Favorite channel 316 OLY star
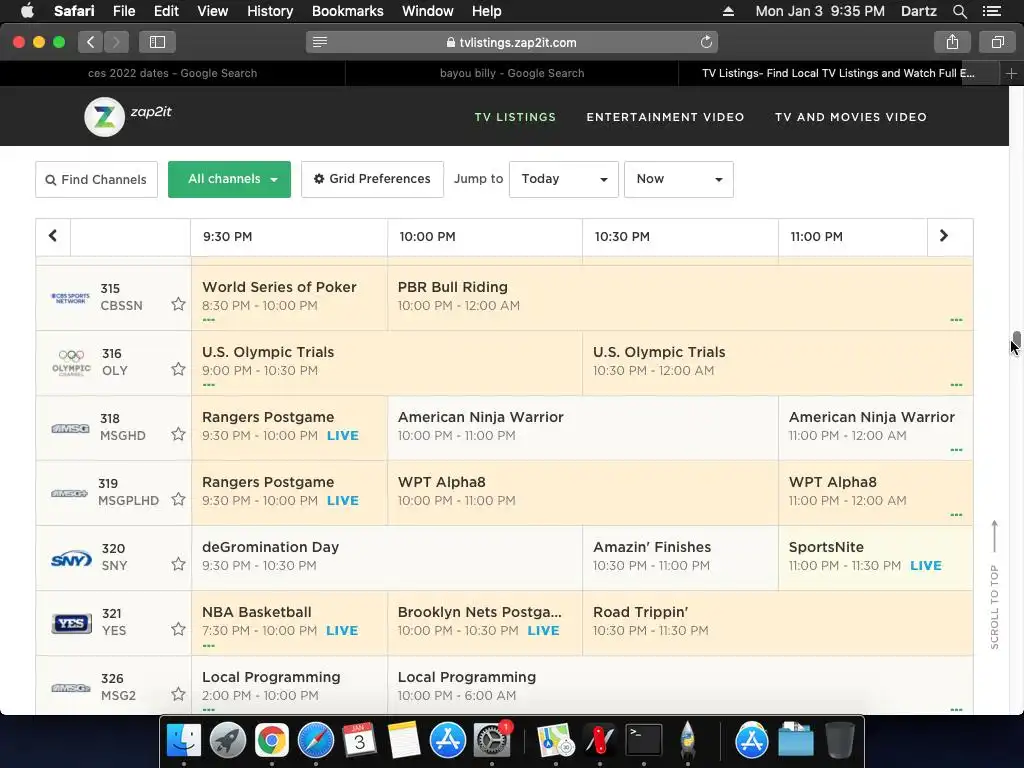1024x768 pixels. 178,370
